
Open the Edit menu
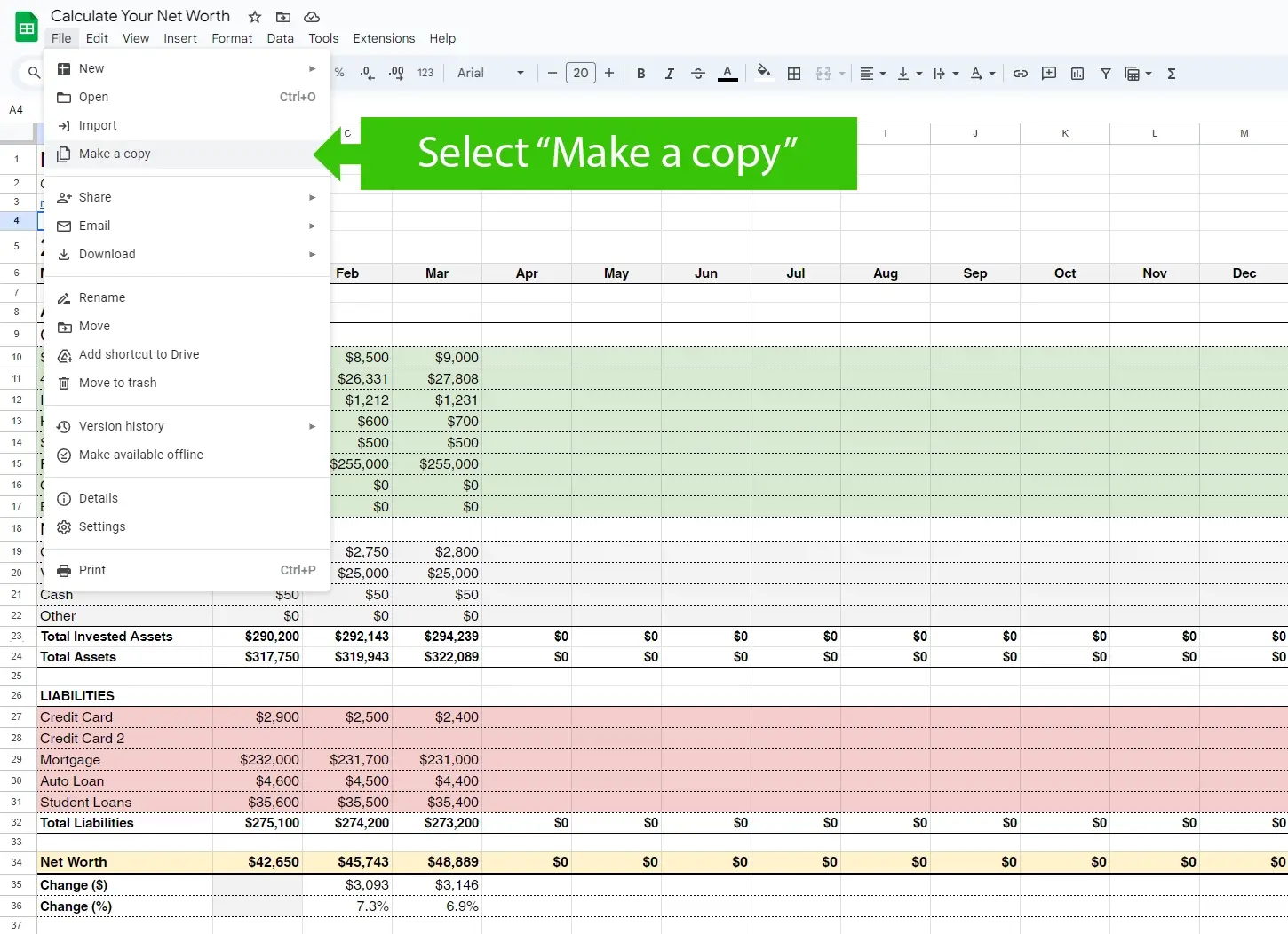[x=97, y=38]
